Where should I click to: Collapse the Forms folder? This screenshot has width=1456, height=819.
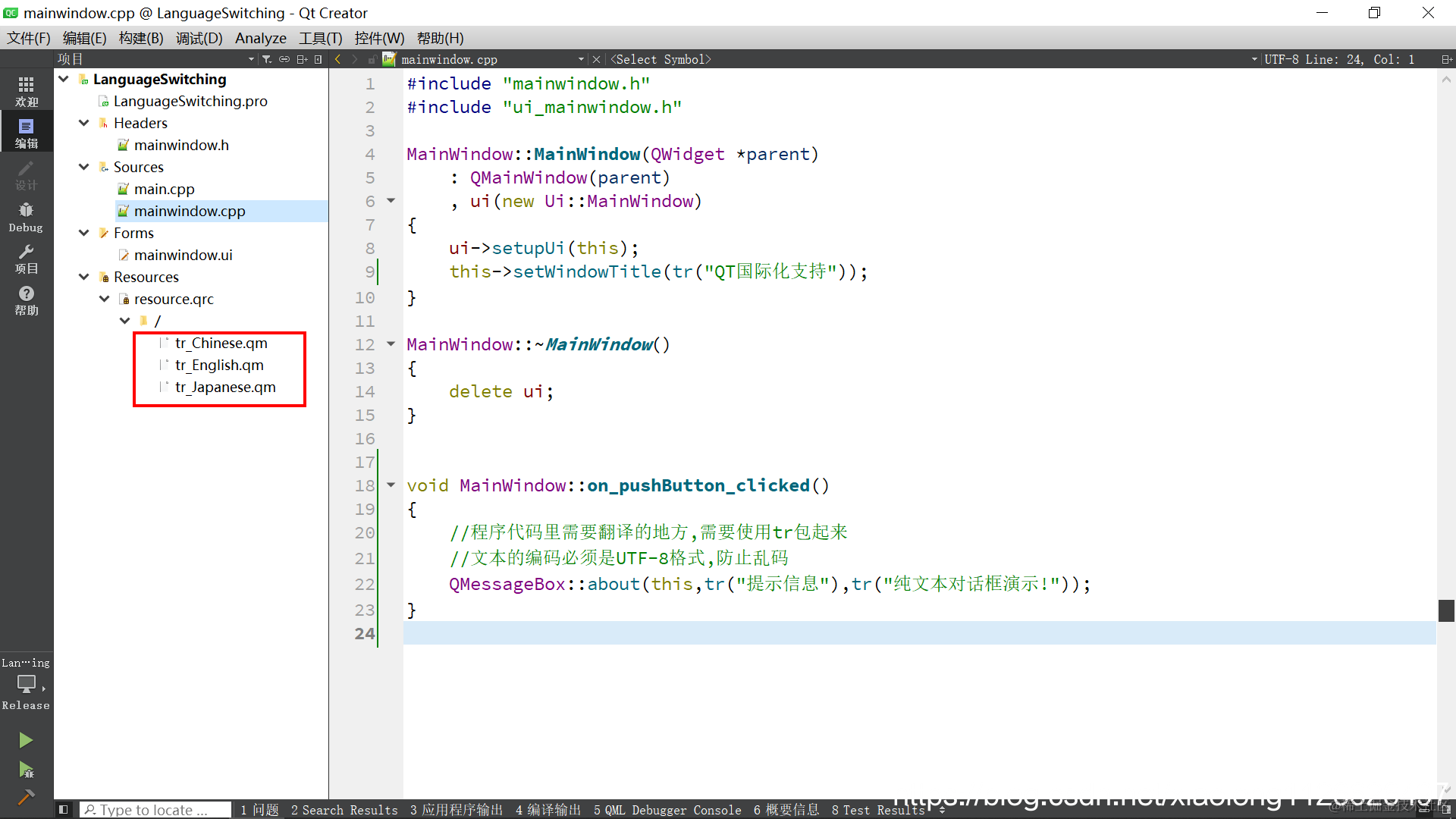click(x=84, y=233)
